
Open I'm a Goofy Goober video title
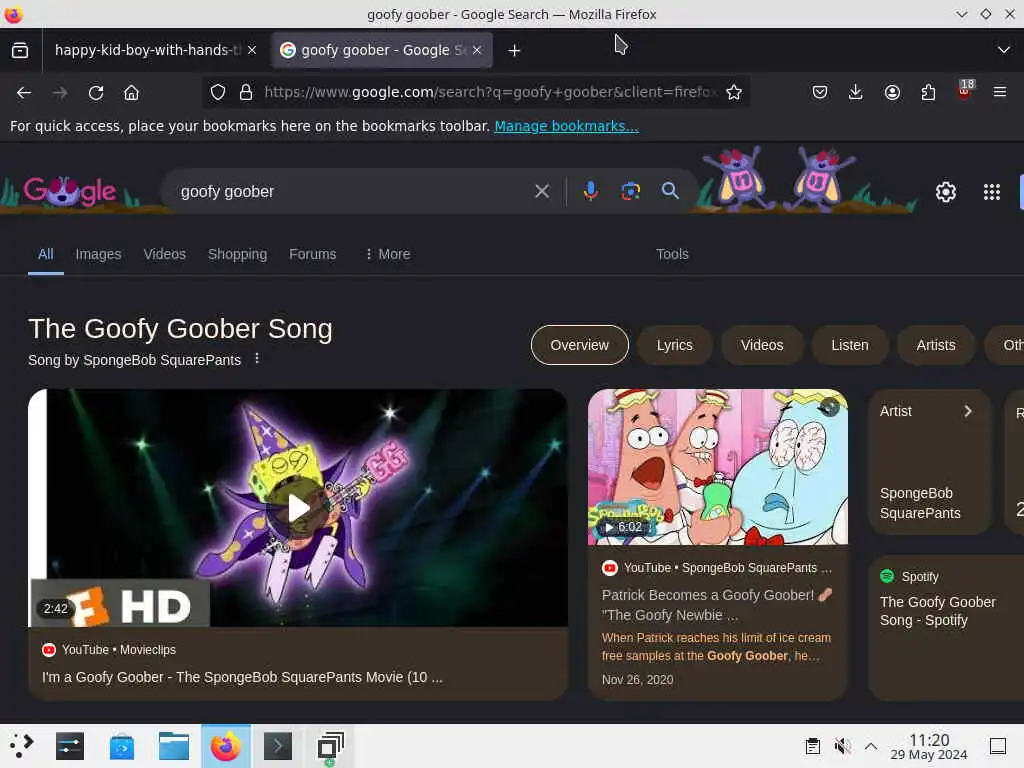tap(242, 677)
